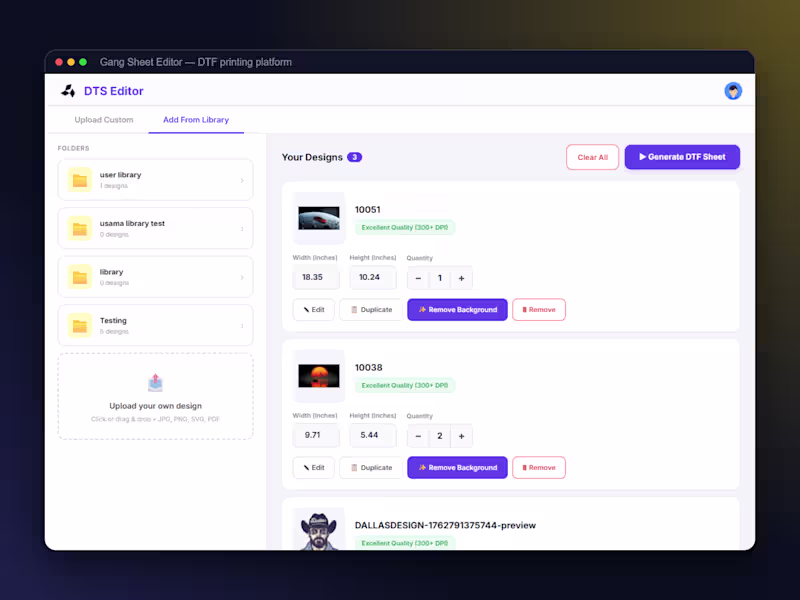Expand the usama library test chevron

coord(242,229)
